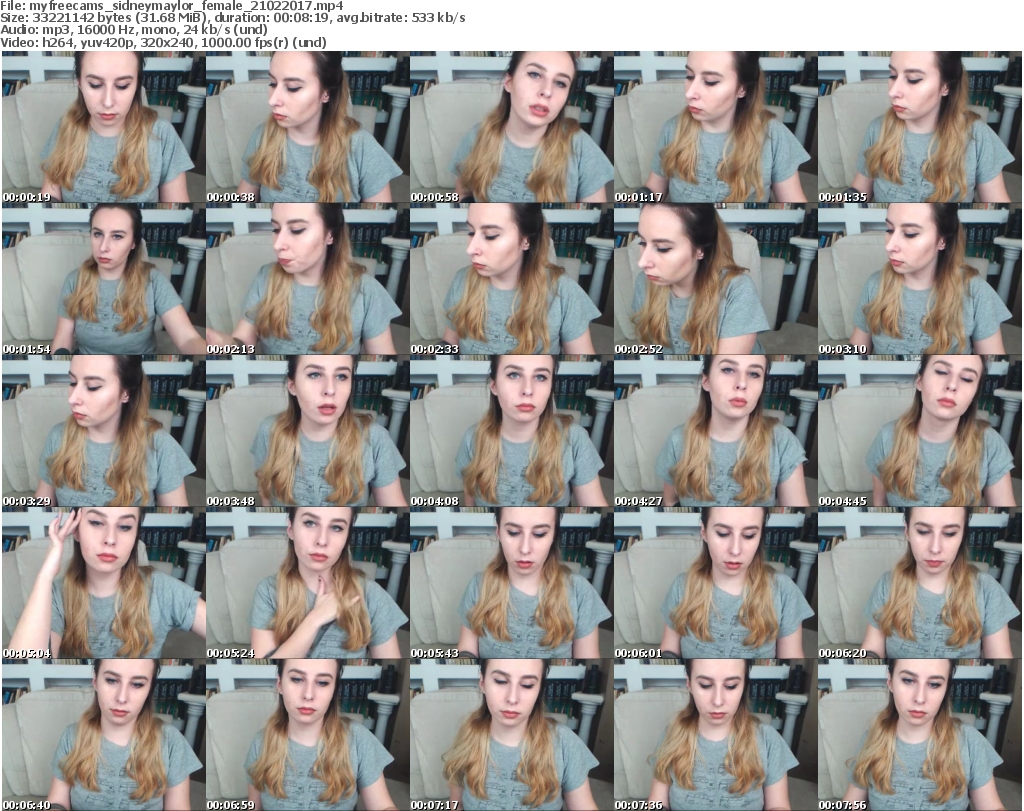1024x811 pixels.
Task: Choose the frame timestamped 00:06:20
Action: (x=920, y=583)
